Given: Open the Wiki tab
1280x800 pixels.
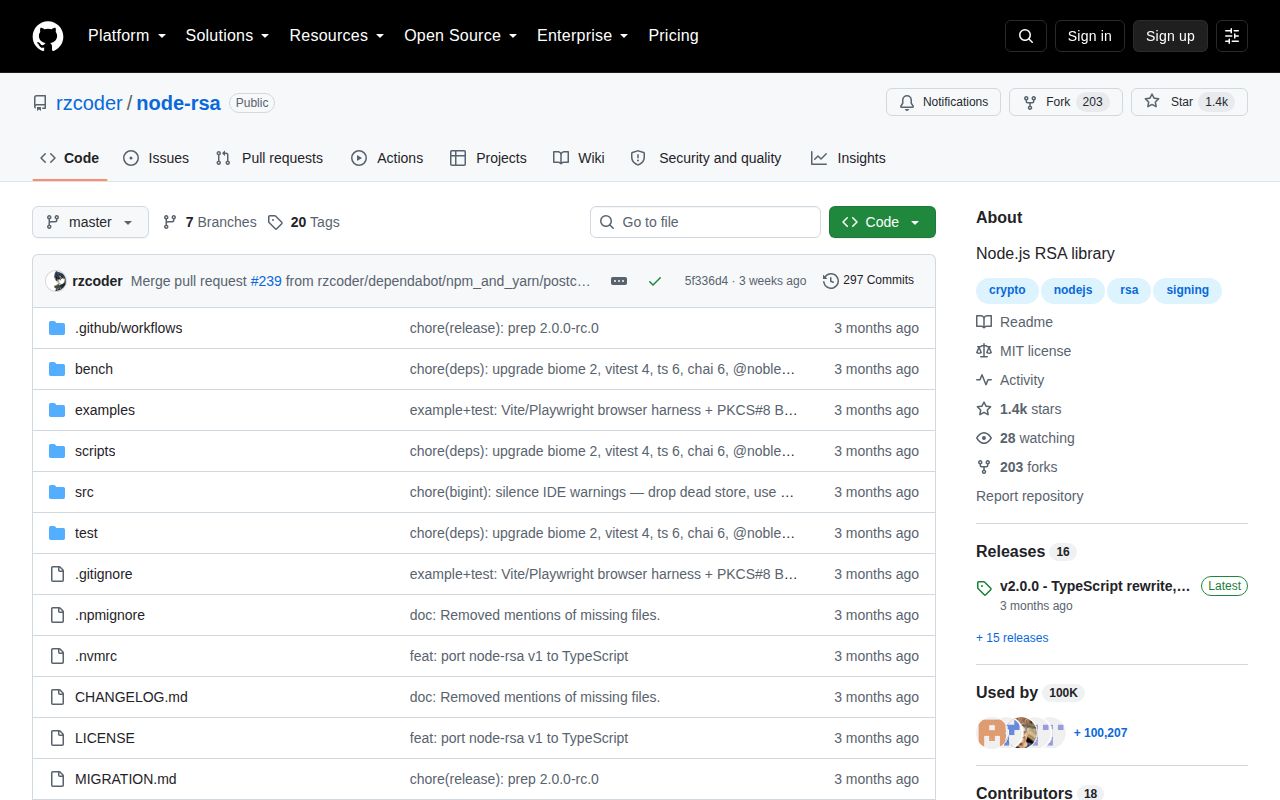Looking at the screenshot, I should coord(579,158).
